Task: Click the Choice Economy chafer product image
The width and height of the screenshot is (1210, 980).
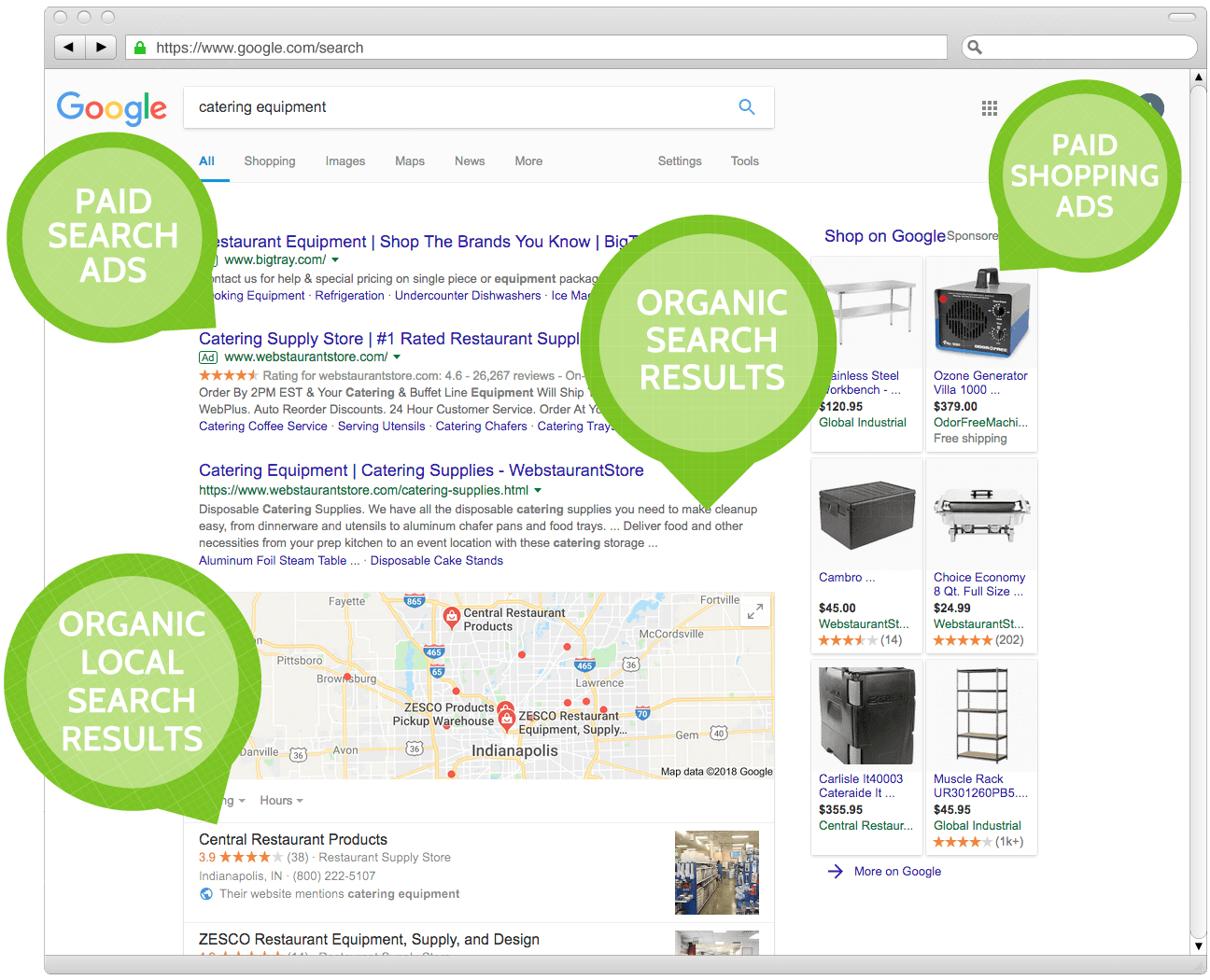Action: (981, 515)
